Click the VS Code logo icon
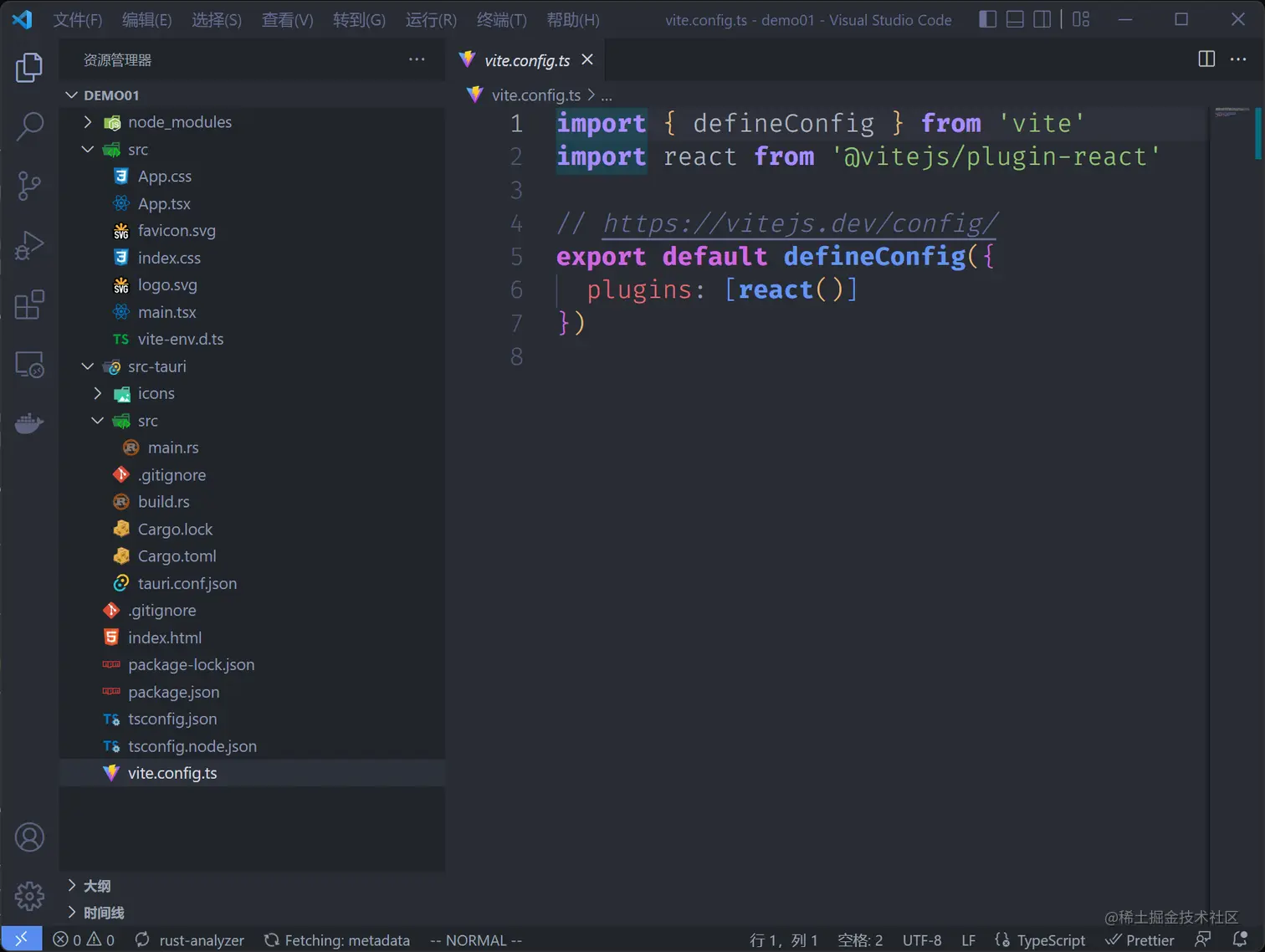The width and height of the screenshot is (1265, 952). coord(23,19)
